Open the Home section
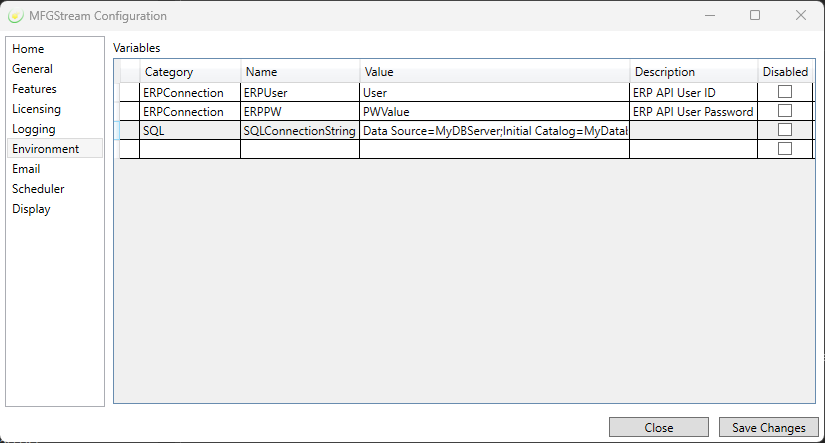825x443 pixels. pyautogui.click(x=28, y=49)
